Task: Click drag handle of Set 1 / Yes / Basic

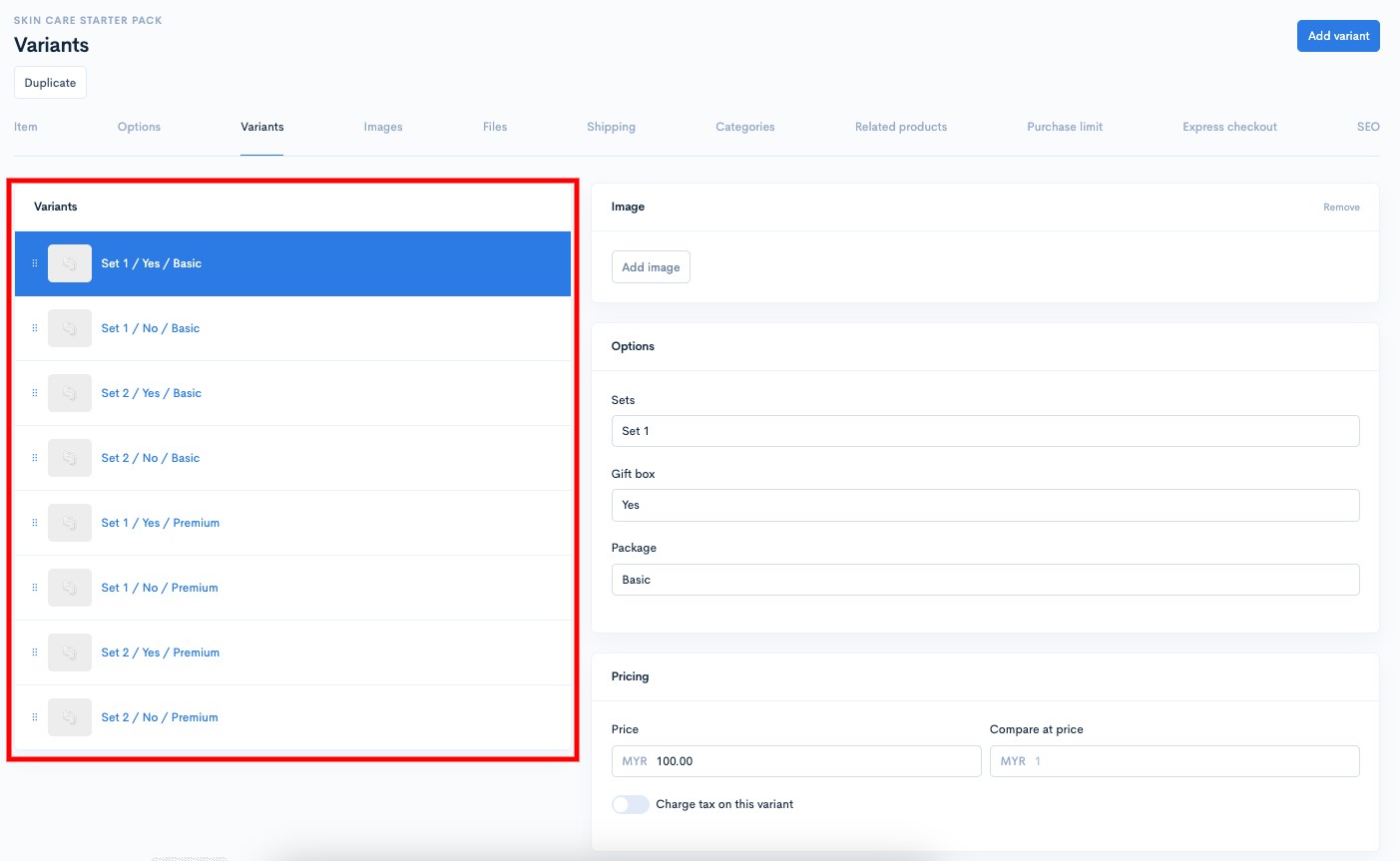Action: (x=35, y=263)
